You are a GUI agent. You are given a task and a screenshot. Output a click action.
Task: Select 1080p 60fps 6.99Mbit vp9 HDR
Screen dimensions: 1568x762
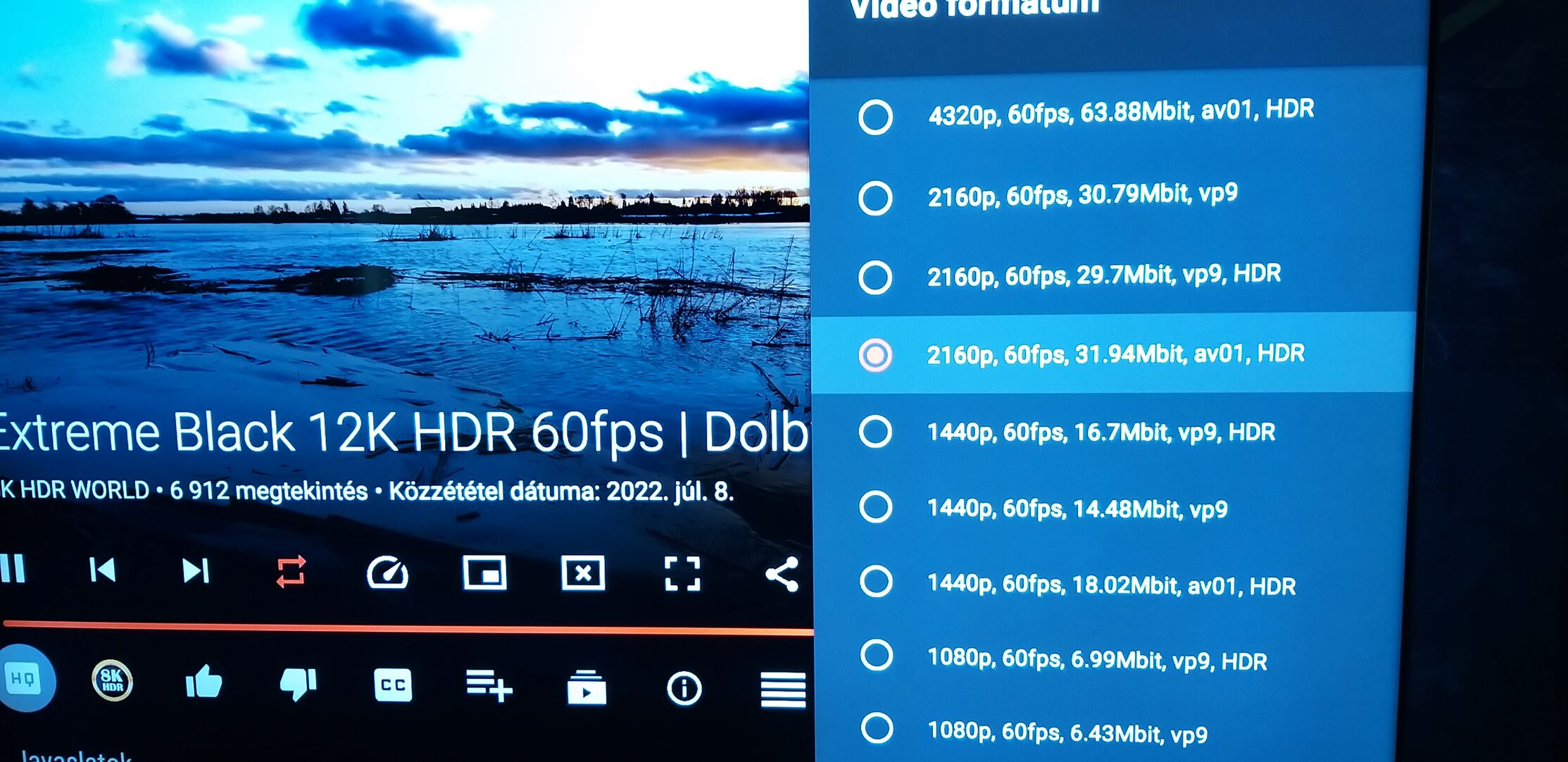(x=1106, y=658)
